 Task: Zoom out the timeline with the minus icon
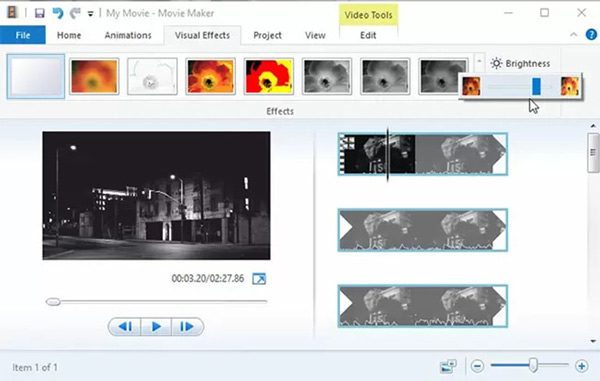coord(477,366)
